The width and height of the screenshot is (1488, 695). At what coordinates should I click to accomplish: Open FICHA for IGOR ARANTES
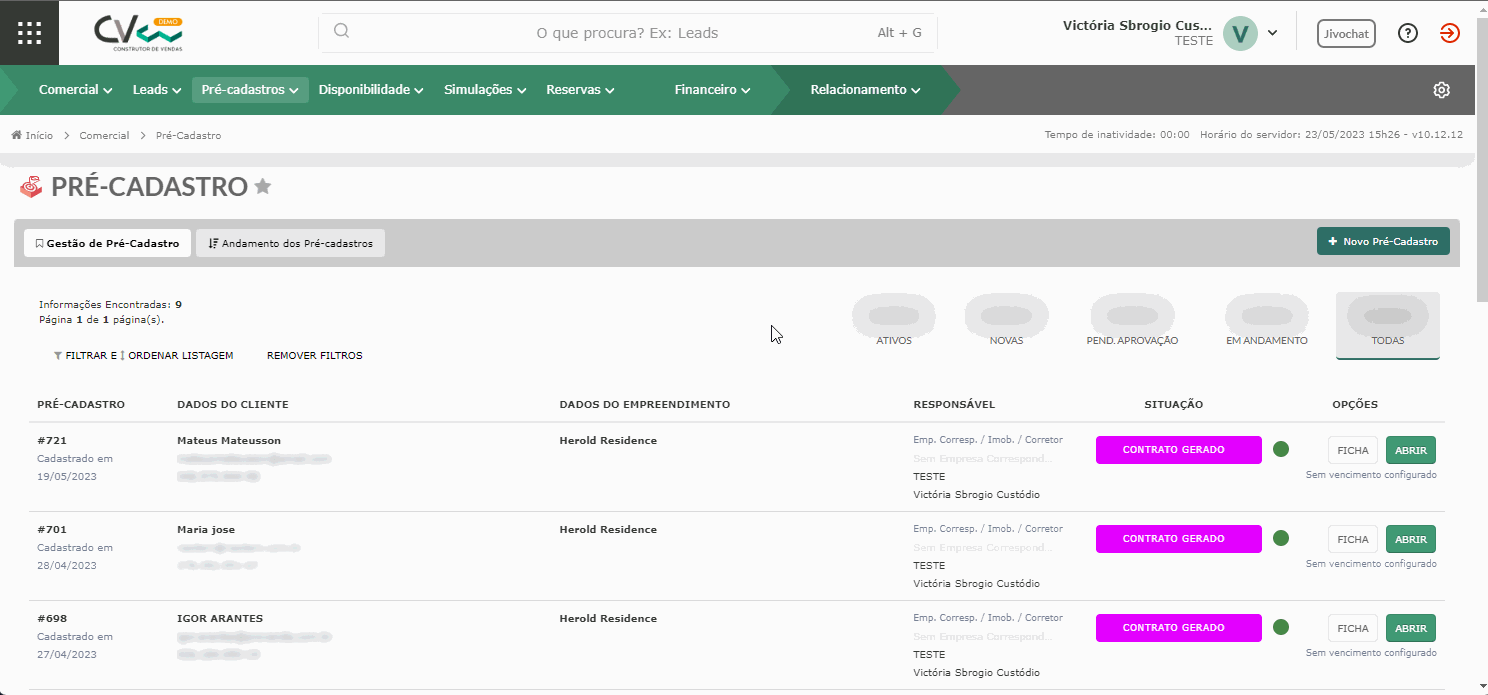point(1353,628)
